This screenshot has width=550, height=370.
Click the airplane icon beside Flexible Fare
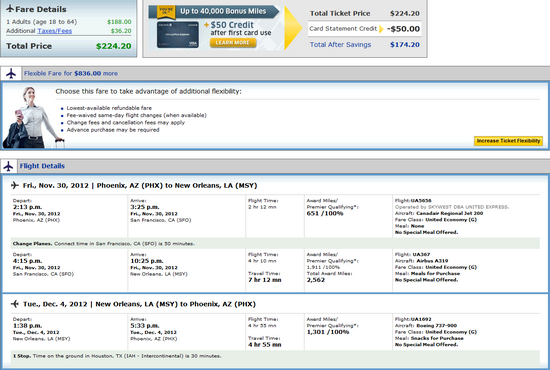tap(11, 74)
